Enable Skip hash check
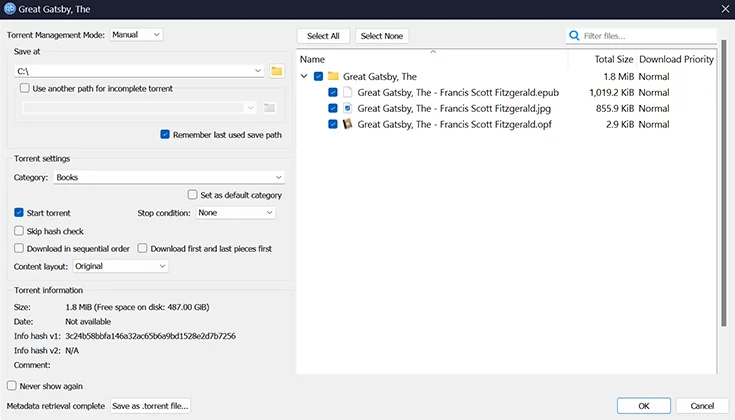The height and width of the screenshot is (420, 735). click(19, 231)
